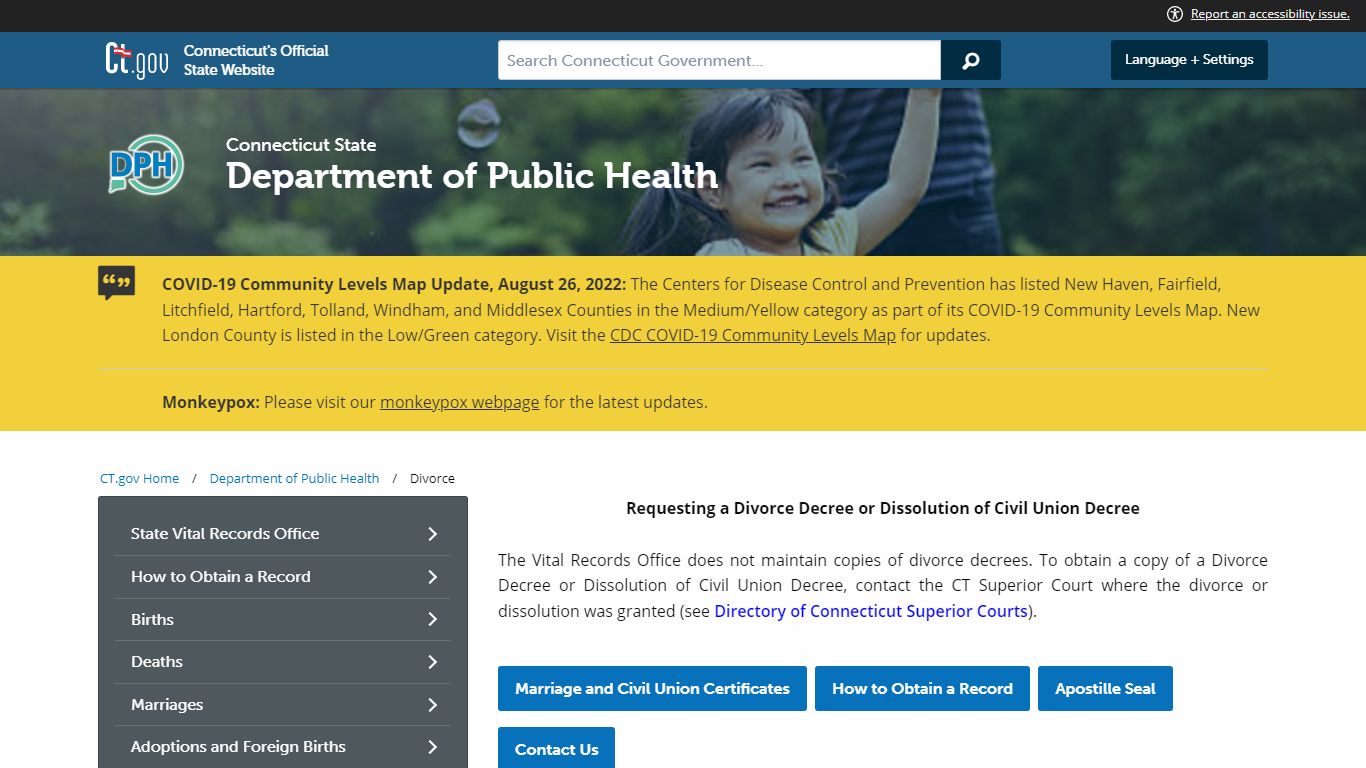Open State Vital Records Office menu item
This screenshot has height=768, width=1366.
tap(283, 534)
